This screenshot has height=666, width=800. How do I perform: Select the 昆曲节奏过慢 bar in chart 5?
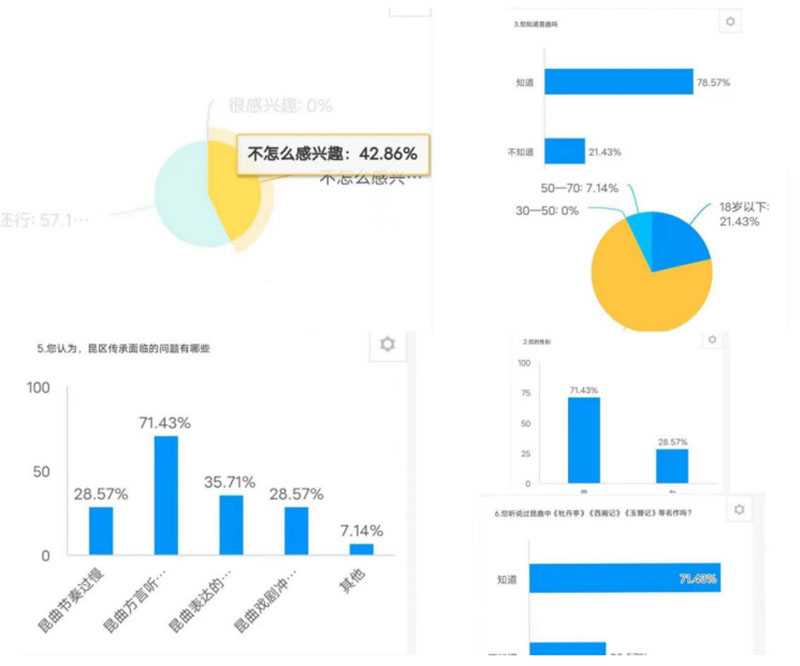pyautogui.click(x=101, y=531)
